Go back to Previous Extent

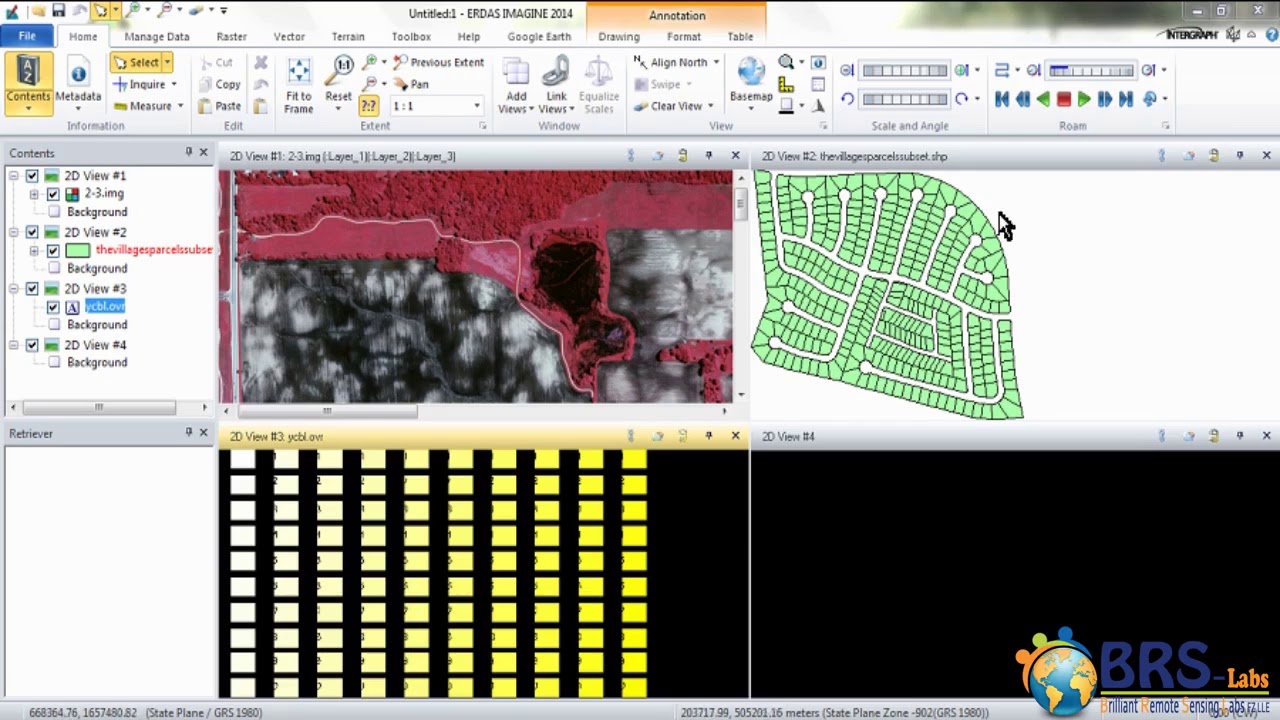[x=439, y=62]
